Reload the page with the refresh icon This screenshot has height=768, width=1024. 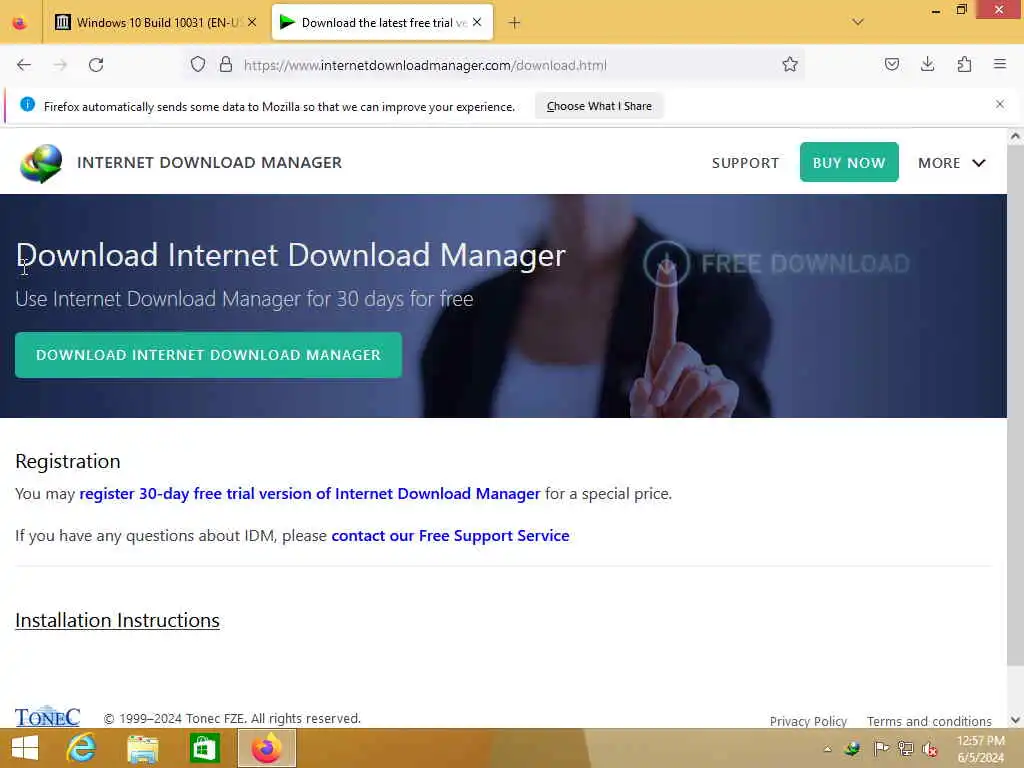[96, 65]
